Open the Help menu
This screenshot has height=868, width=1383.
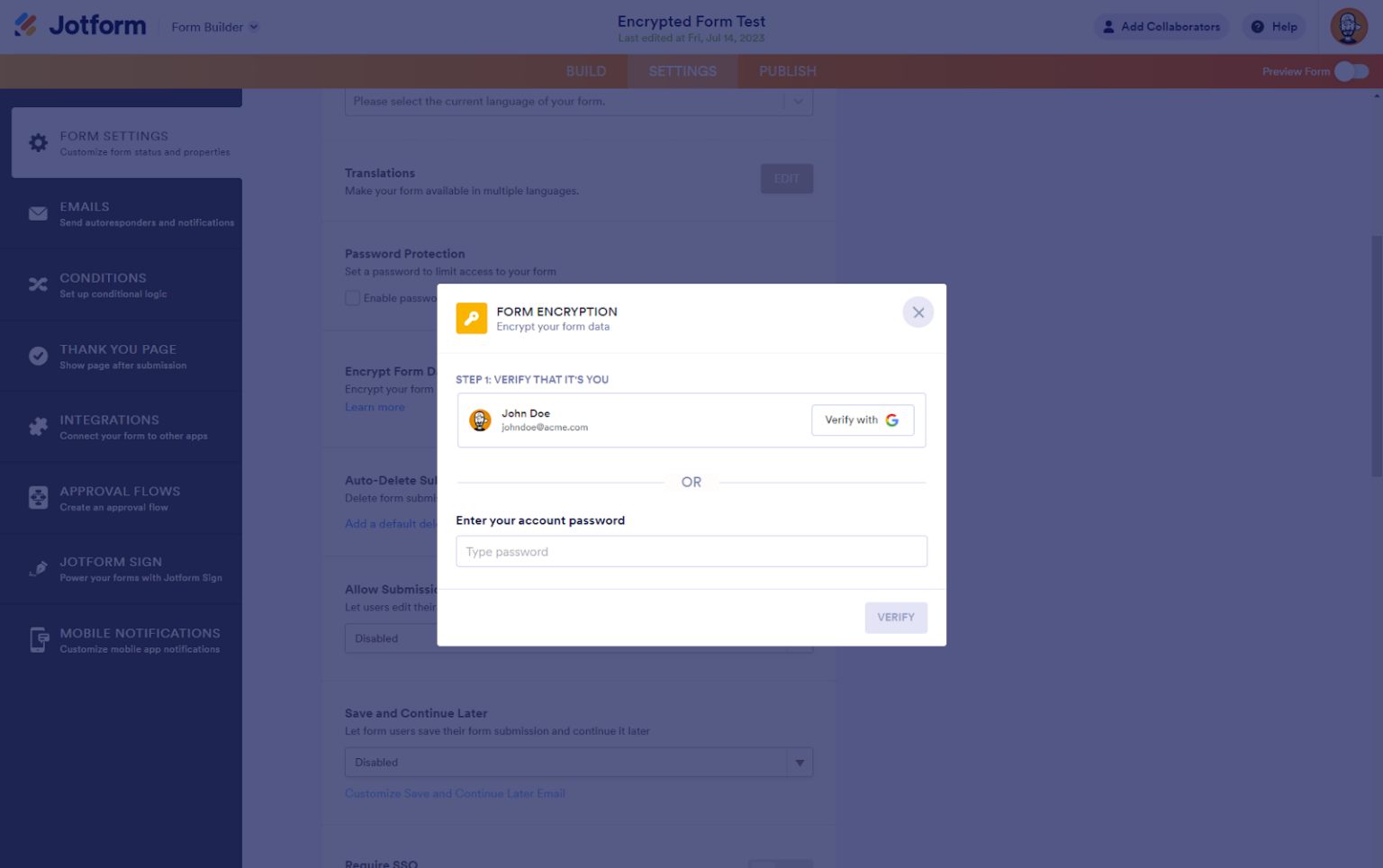click(1273, 26)
